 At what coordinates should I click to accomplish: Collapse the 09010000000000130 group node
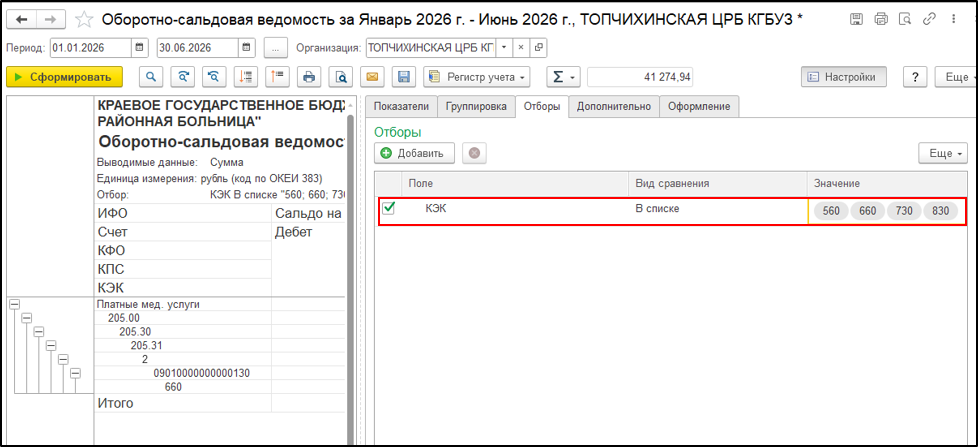click(x=75, y=373)
